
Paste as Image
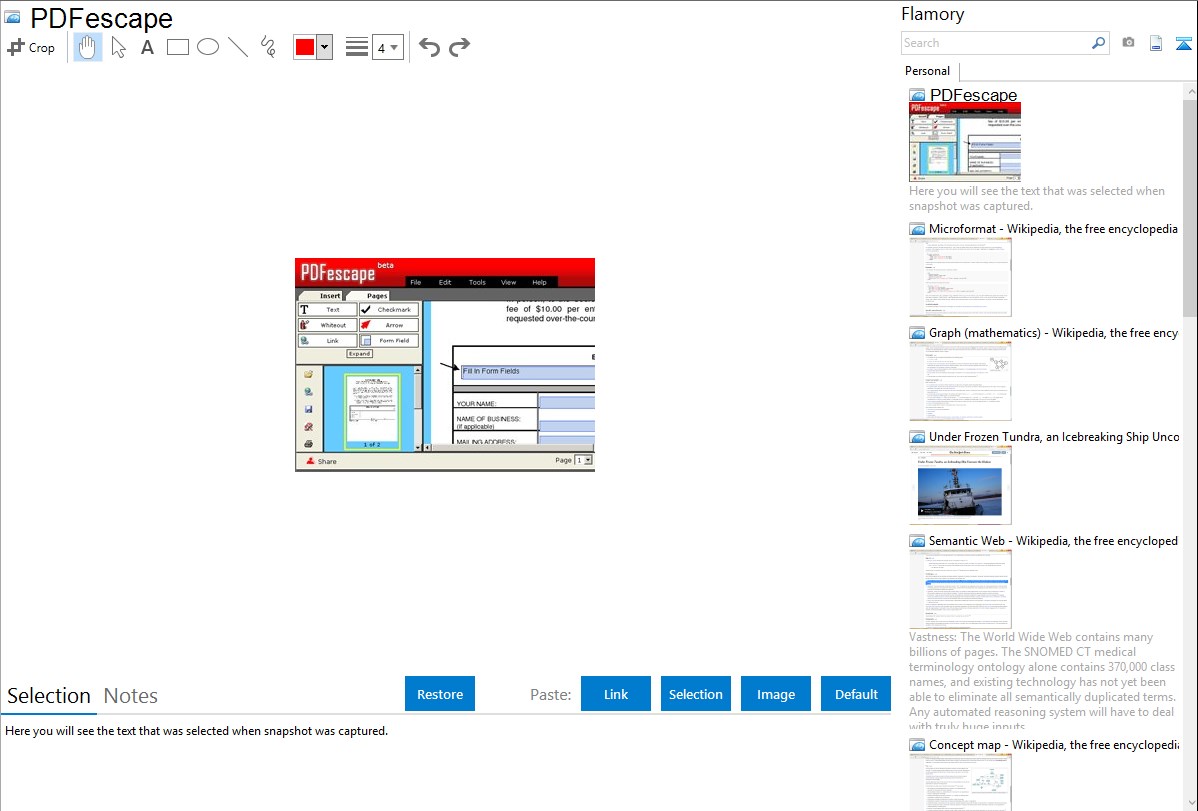pos(776,694)
